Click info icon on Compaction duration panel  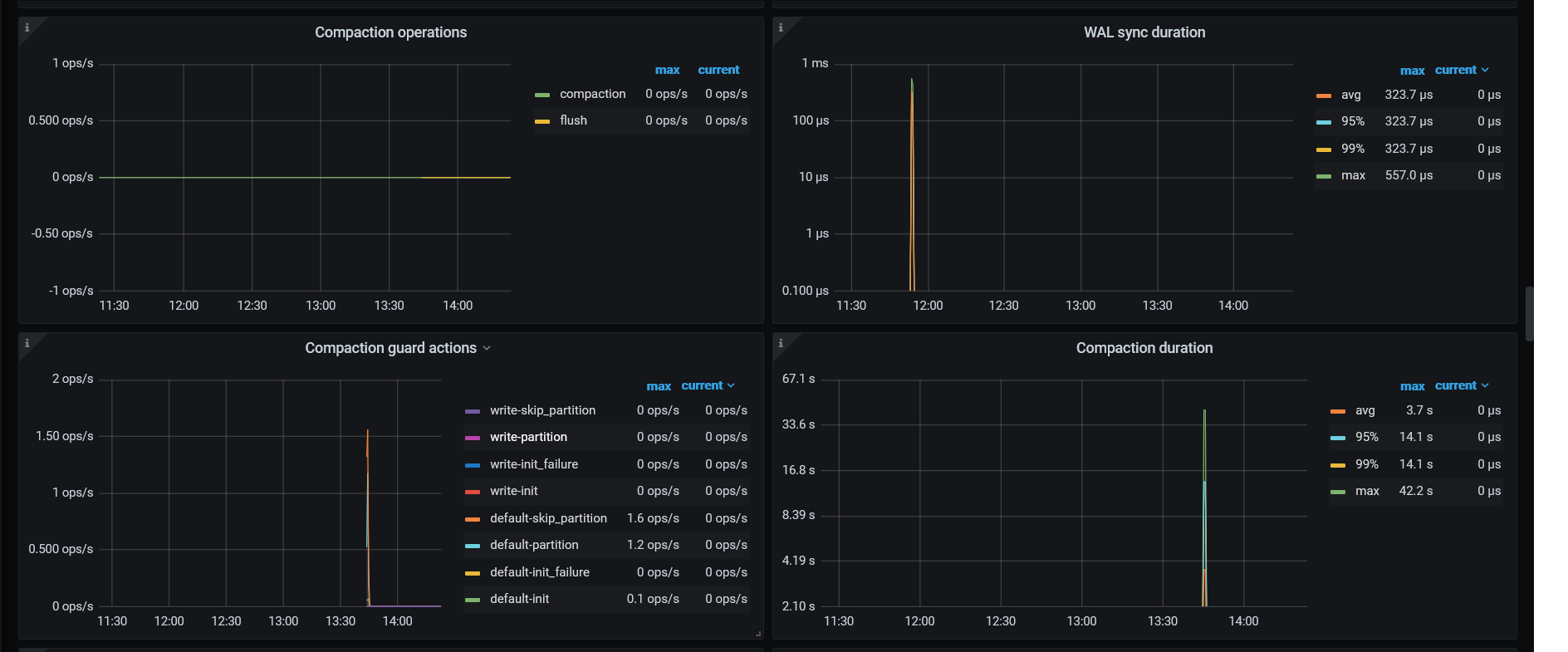(780, 343)
